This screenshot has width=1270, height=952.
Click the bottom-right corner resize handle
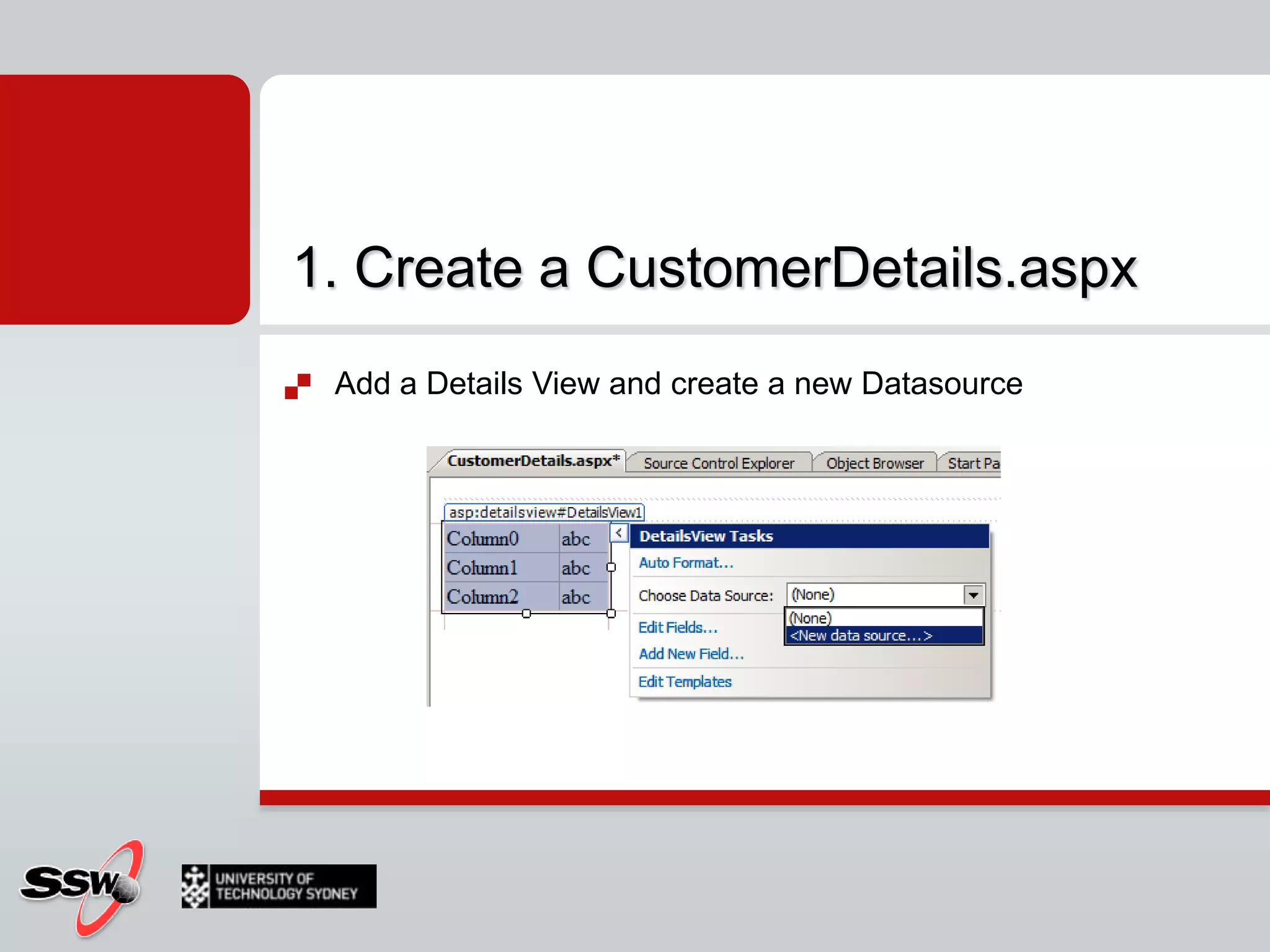click(x=611, y=614)
